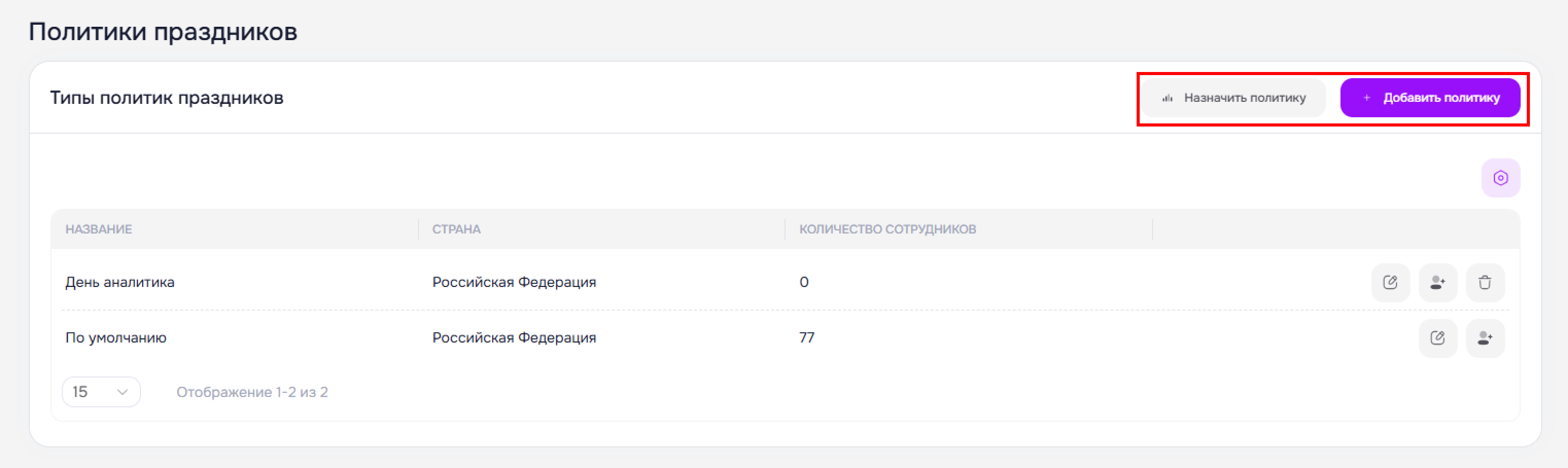Sort by Количество сотрудников column header
Screen dimensions: 1568x468
tap(887, 229)
